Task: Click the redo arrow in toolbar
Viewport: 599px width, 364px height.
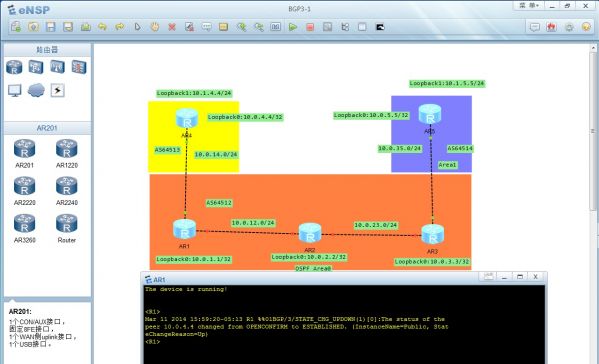Action: click(x=120, y=27)
